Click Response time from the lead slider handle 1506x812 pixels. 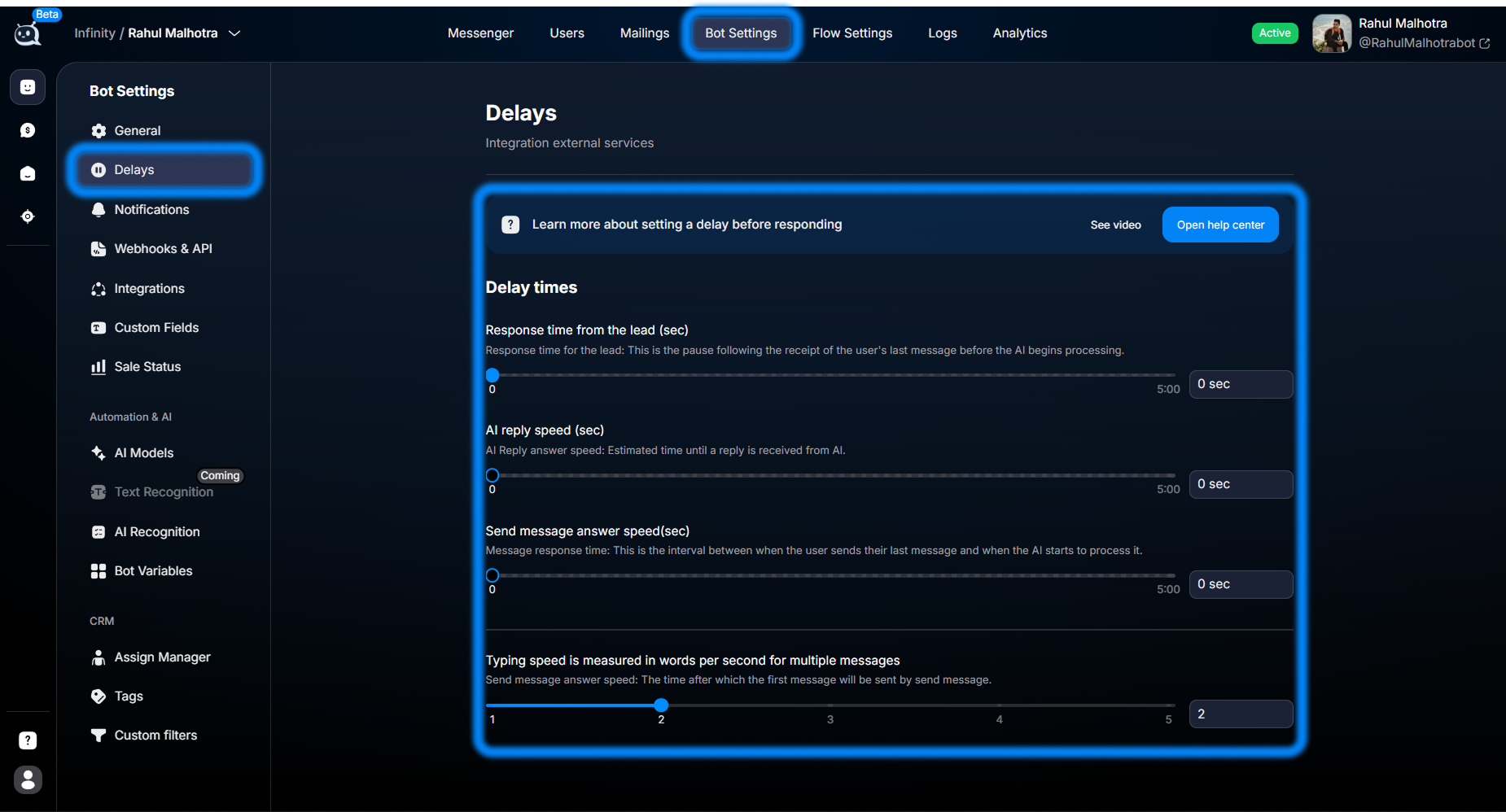(493, 375)
